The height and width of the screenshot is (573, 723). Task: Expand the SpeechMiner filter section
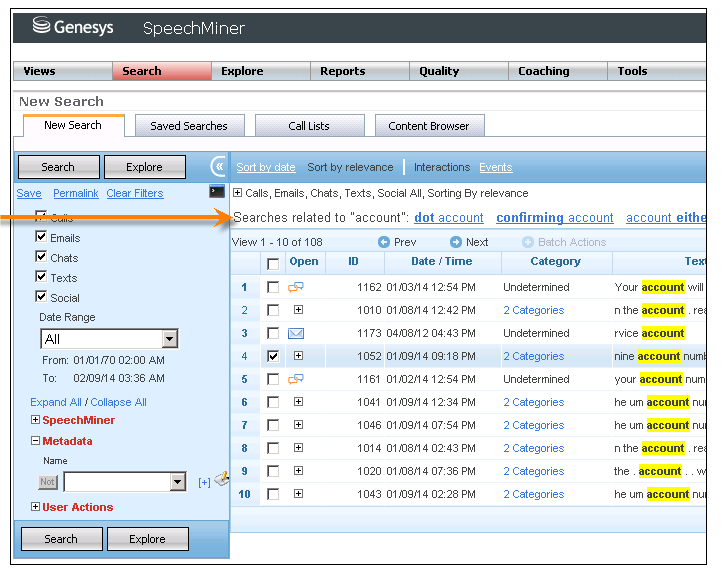tap(36, 421)
